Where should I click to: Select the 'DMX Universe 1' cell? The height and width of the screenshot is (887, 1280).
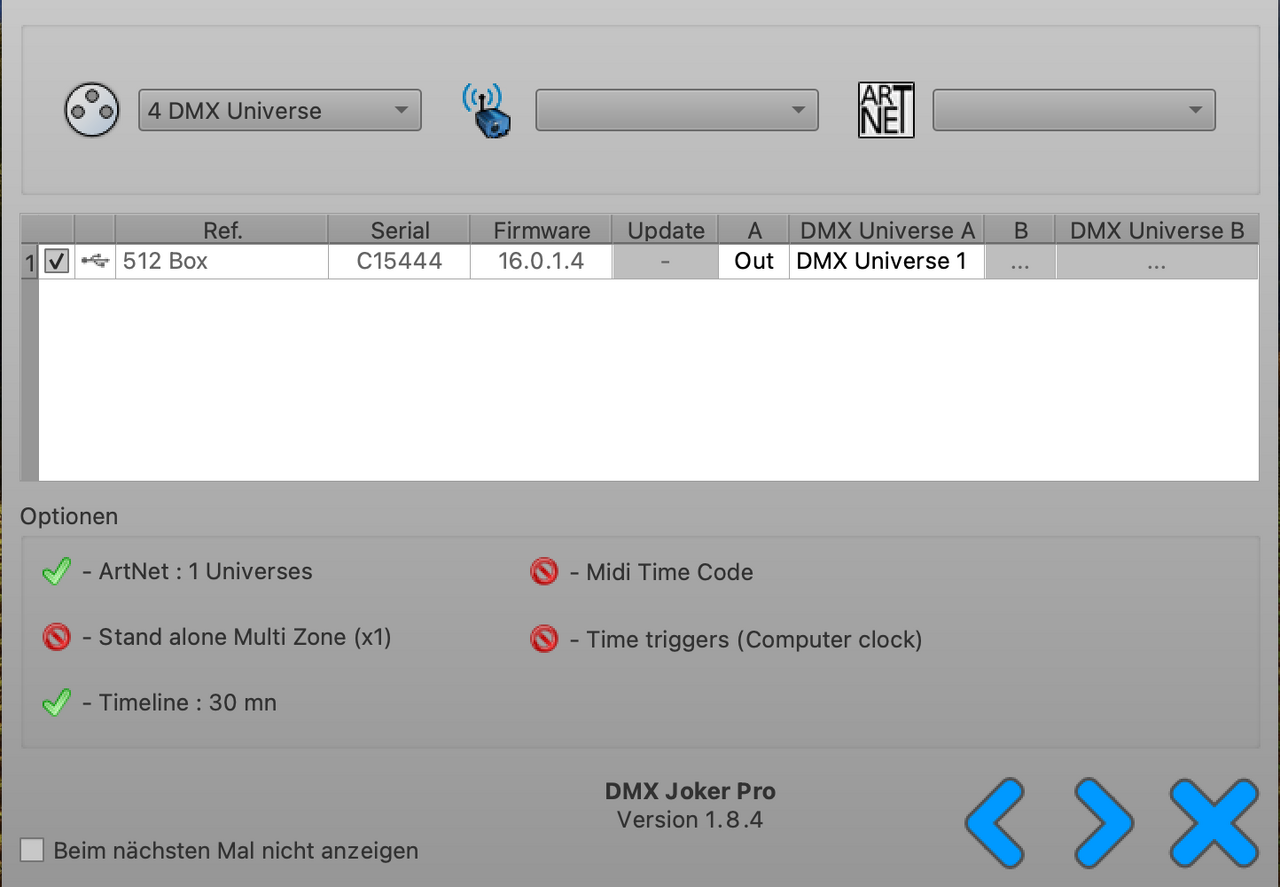click(x=887, y=261)
